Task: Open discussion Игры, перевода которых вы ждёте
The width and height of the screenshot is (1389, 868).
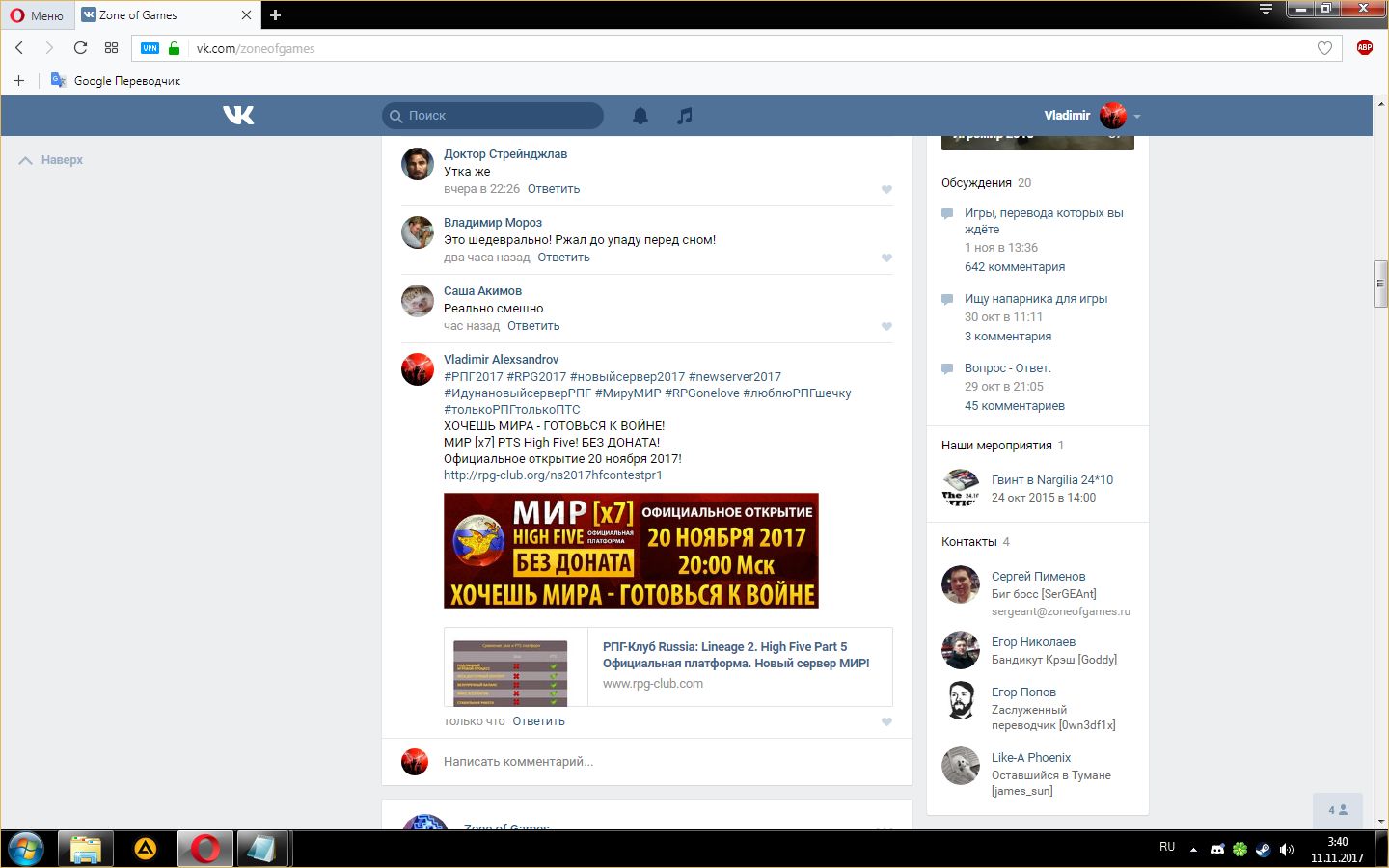Action: point(1044,221)
